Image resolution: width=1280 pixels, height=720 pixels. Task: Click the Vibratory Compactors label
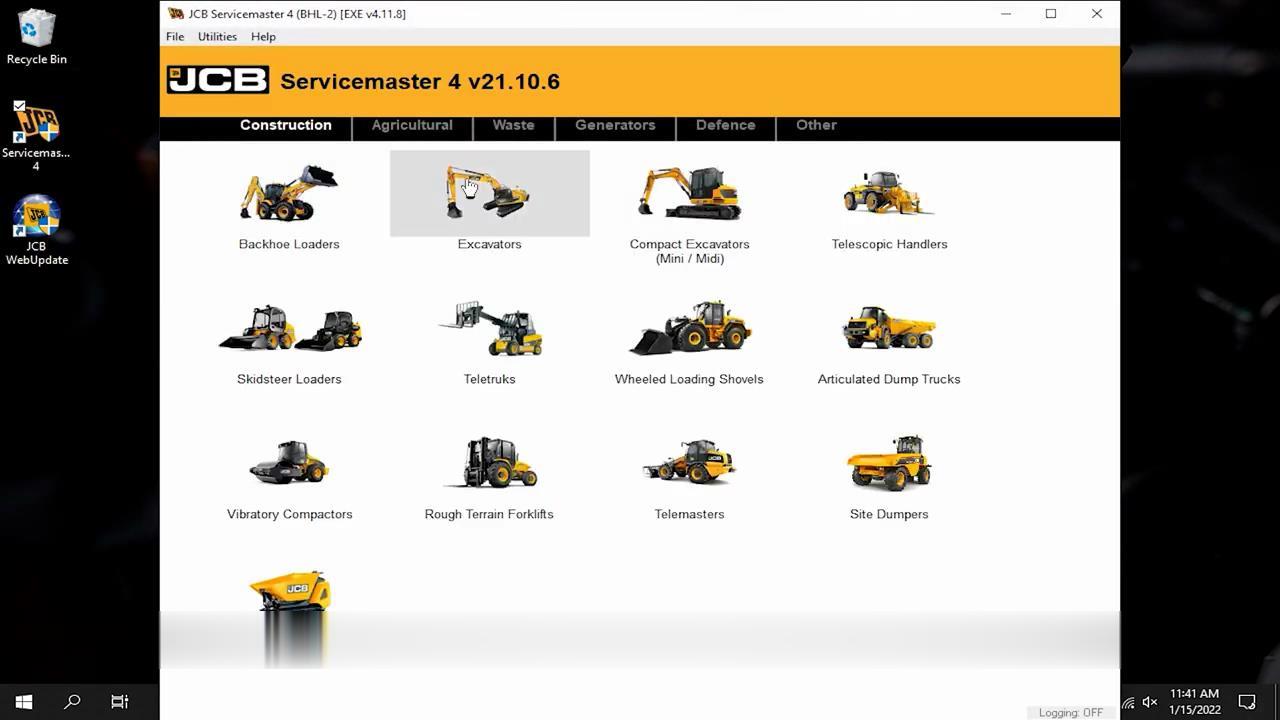coord(289,514)
